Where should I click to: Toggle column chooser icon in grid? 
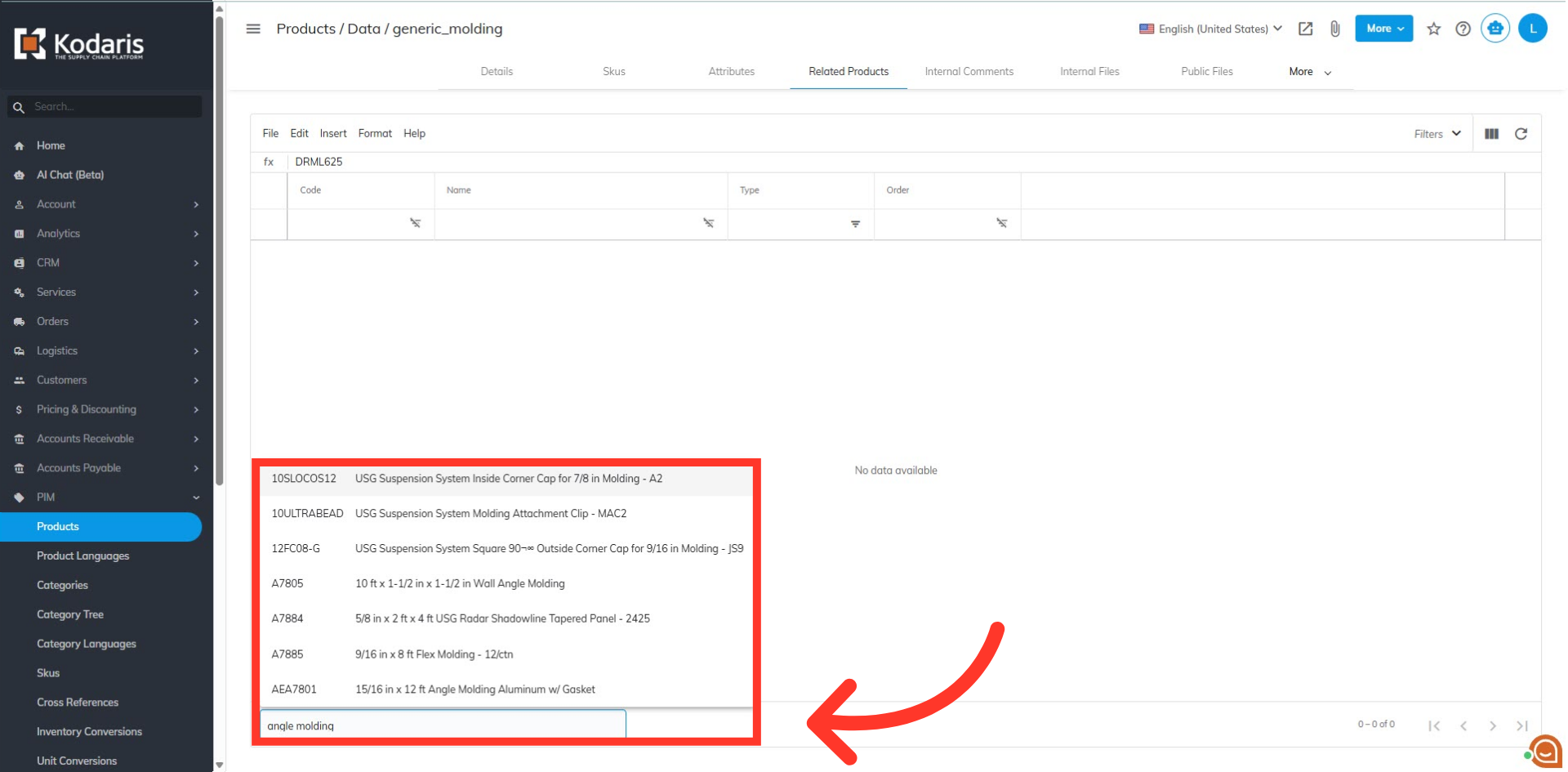pos(1491,134)
